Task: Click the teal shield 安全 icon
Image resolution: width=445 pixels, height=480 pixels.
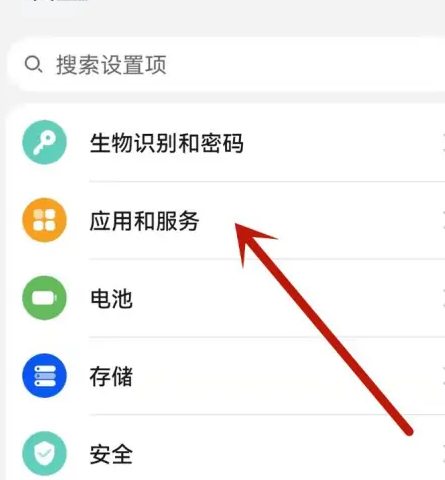Action: click(44, 454)
